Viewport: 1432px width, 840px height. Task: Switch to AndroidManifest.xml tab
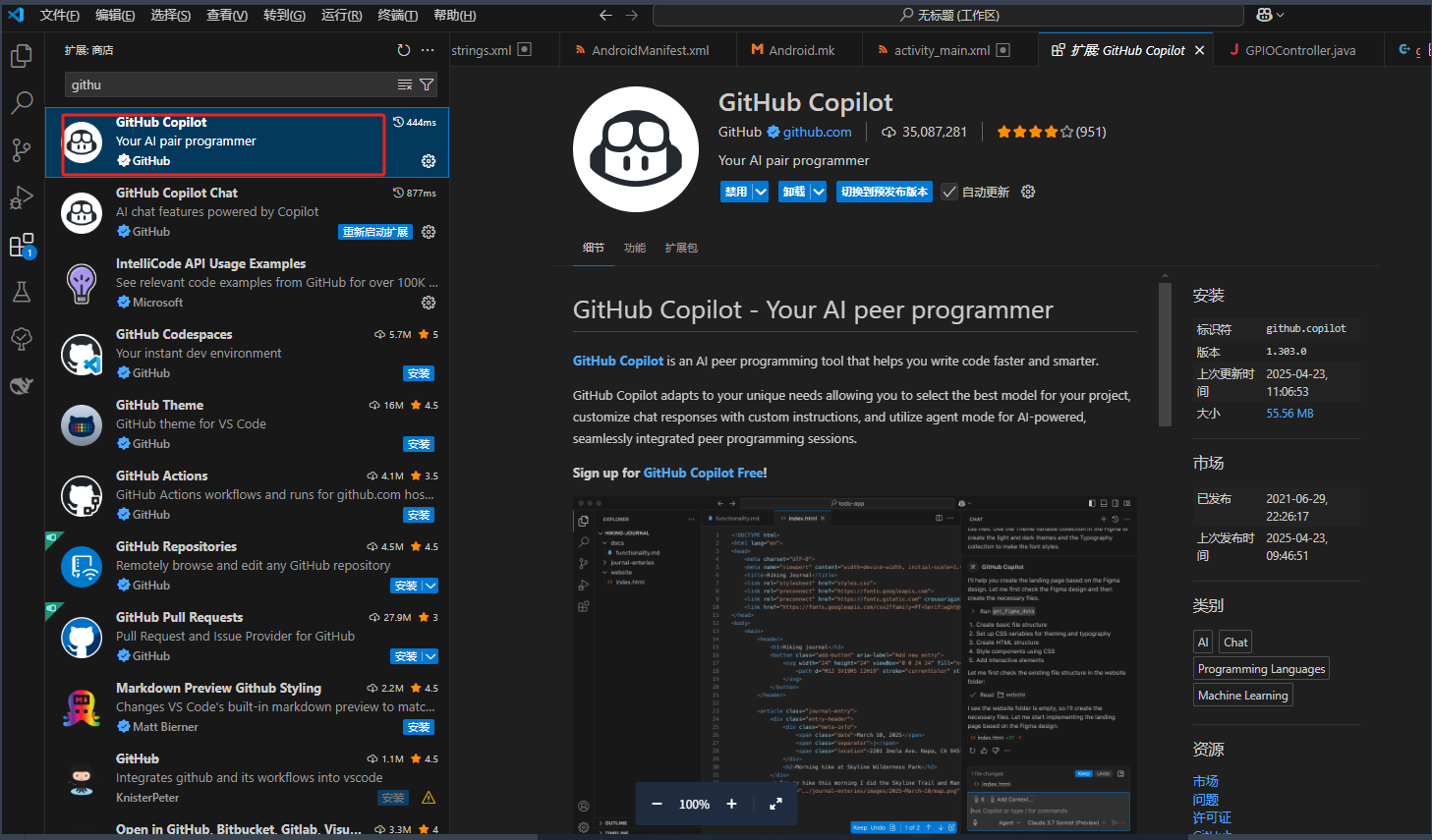click(650, 50)
